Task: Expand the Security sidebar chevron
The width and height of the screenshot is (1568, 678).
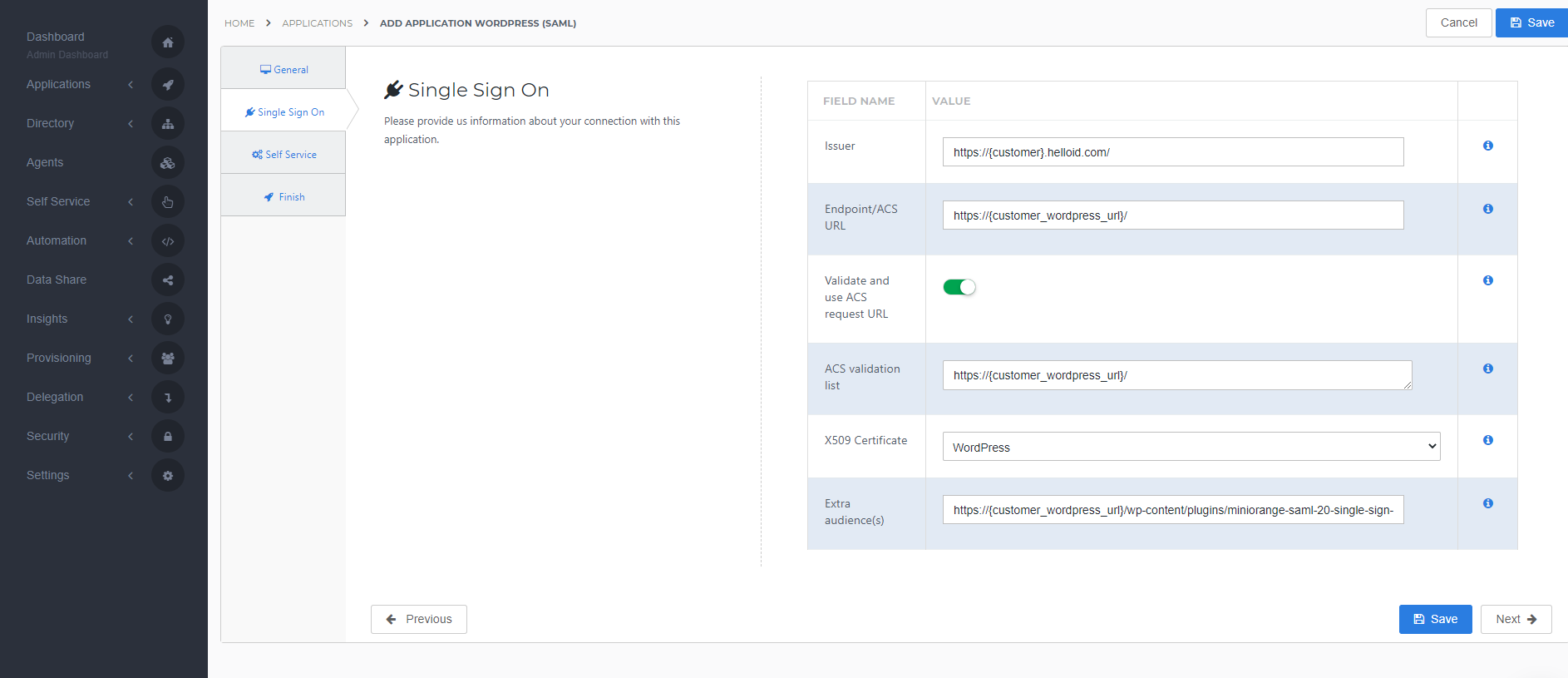Action: point(131,436)
